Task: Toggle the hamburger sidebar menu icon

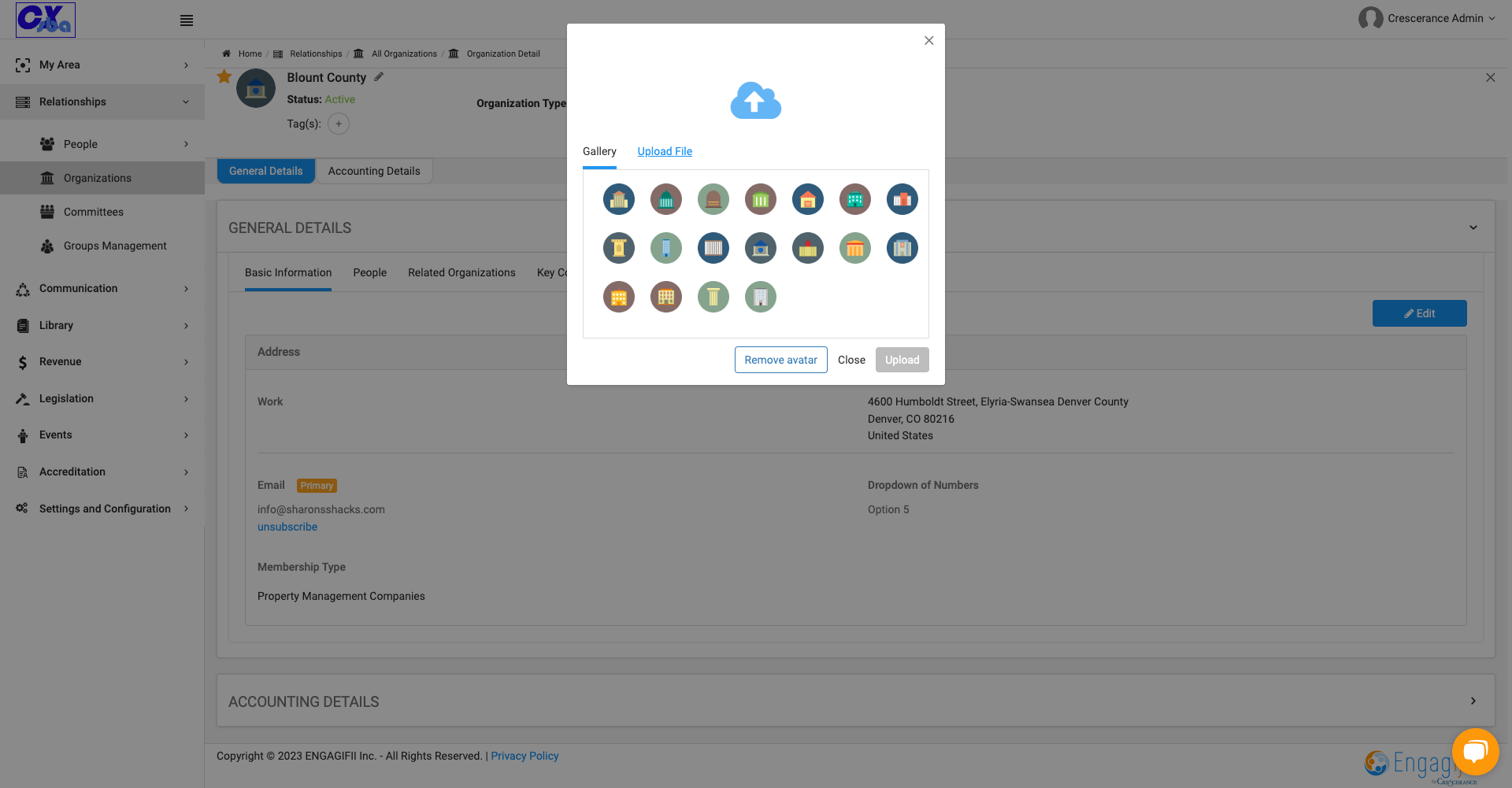Action: pos(187,20)
